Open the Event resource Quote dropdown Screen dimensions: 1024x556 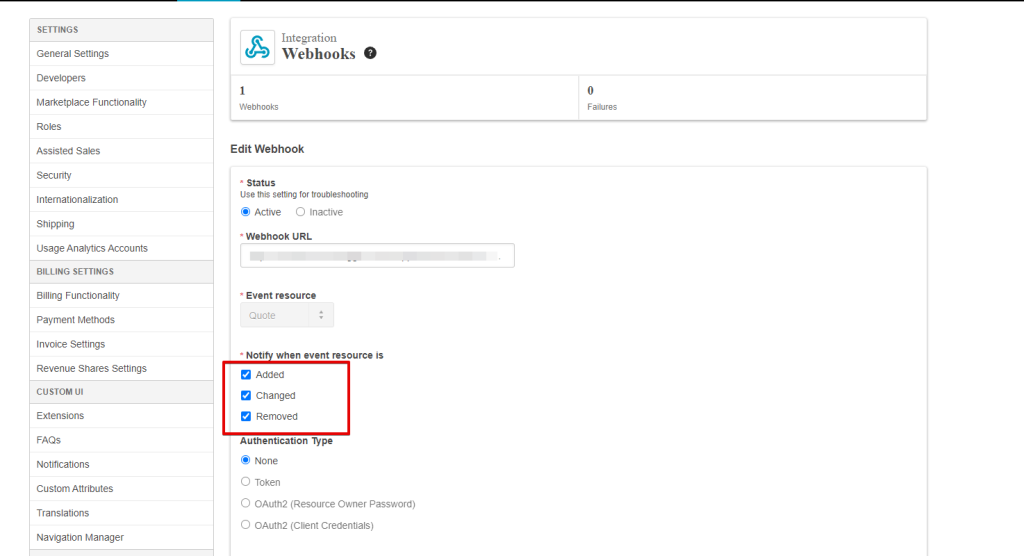pyautogui.click(x=287, y=315)
